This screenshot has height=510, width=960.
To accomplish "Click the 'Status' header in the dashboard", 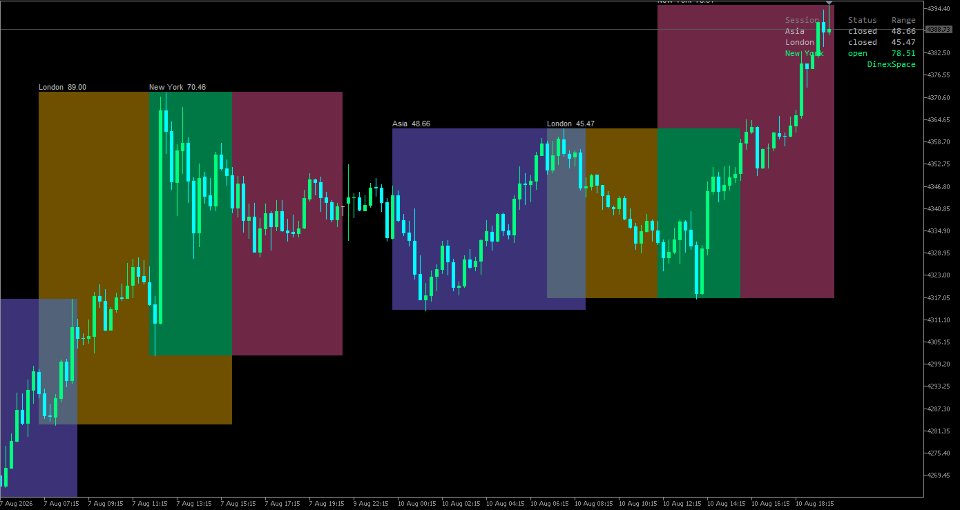I will click(862, 20).
